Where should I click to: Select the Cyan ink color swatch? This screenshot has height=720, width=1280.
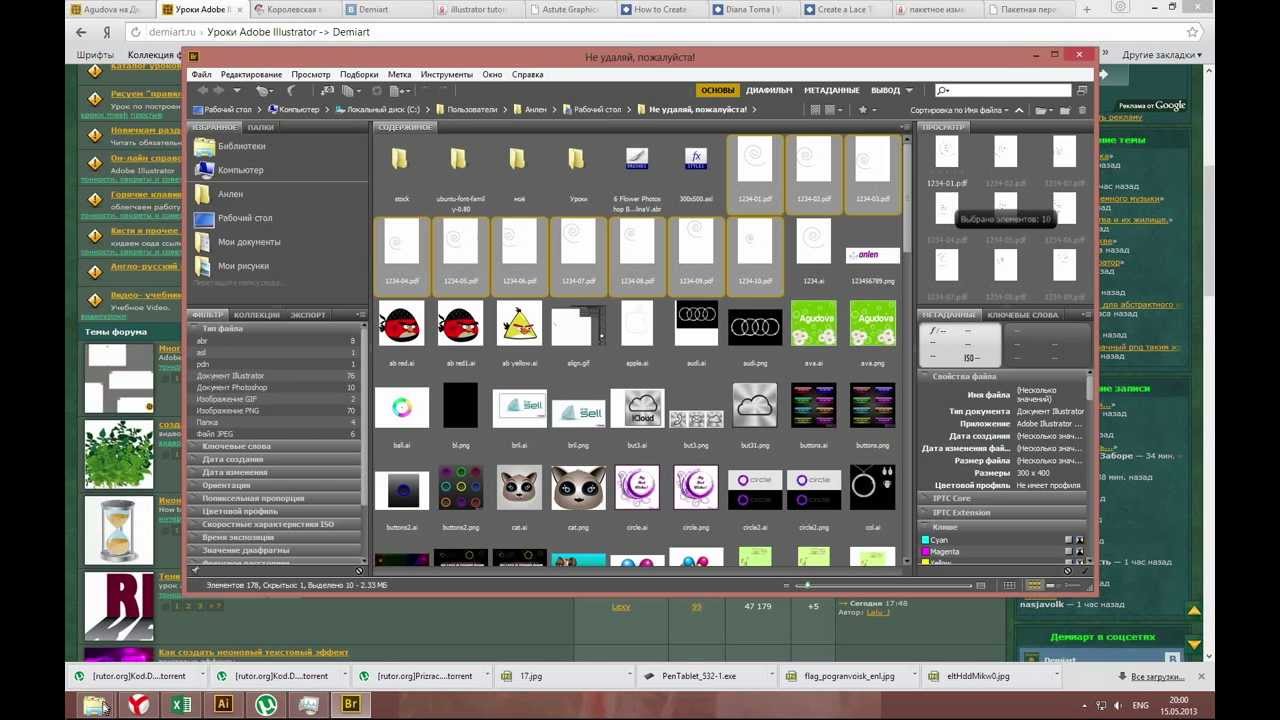click(925, 540)
